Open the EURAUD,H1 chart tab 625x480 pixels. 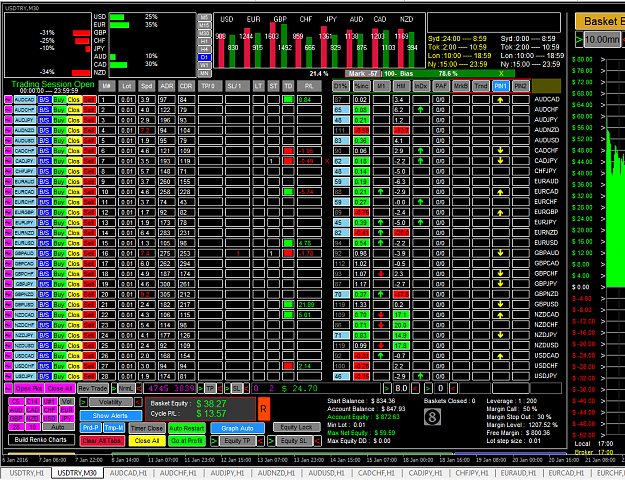518,473
